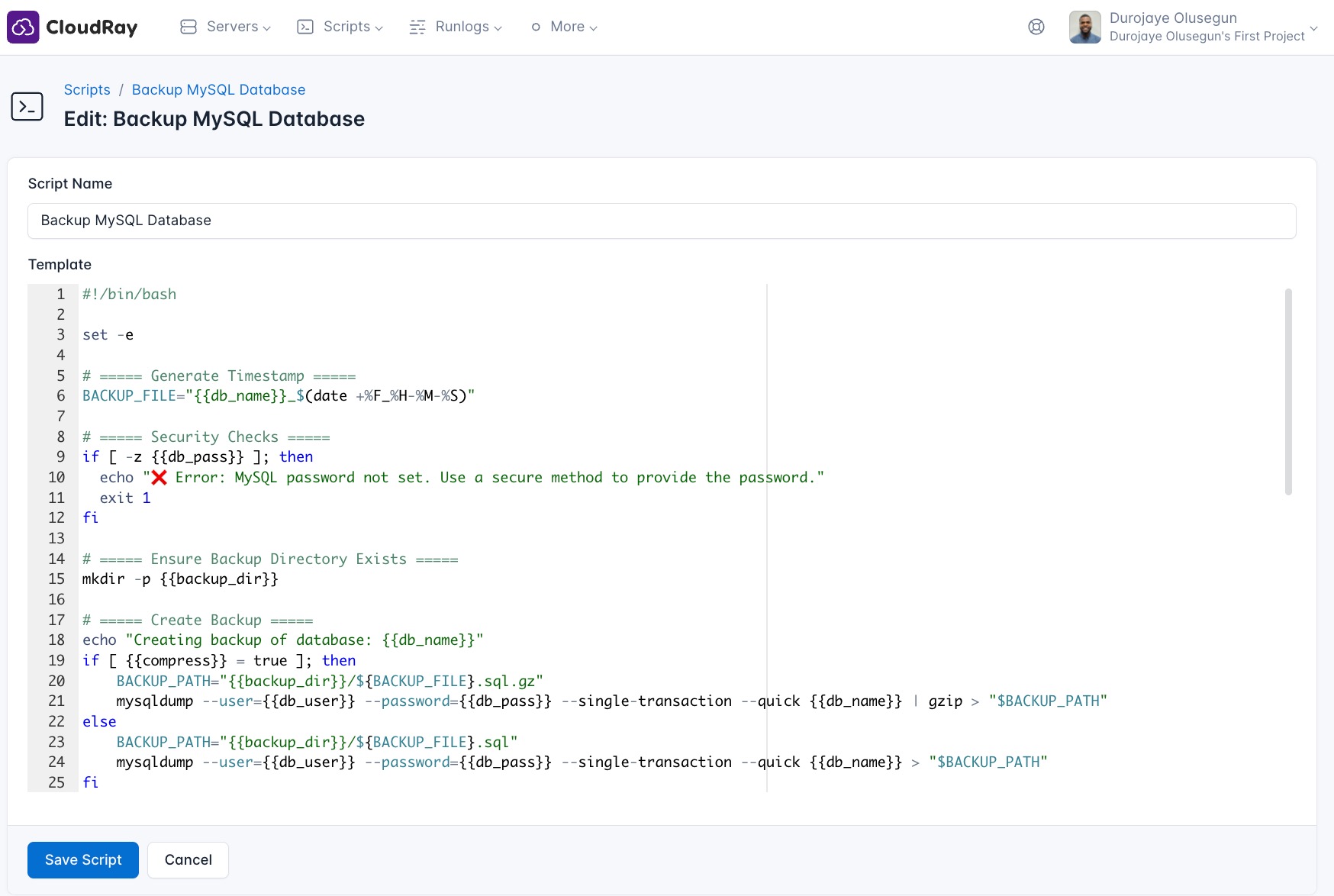Click line number 1 in gutter
1334x896 pixels.
coord(60,294)
